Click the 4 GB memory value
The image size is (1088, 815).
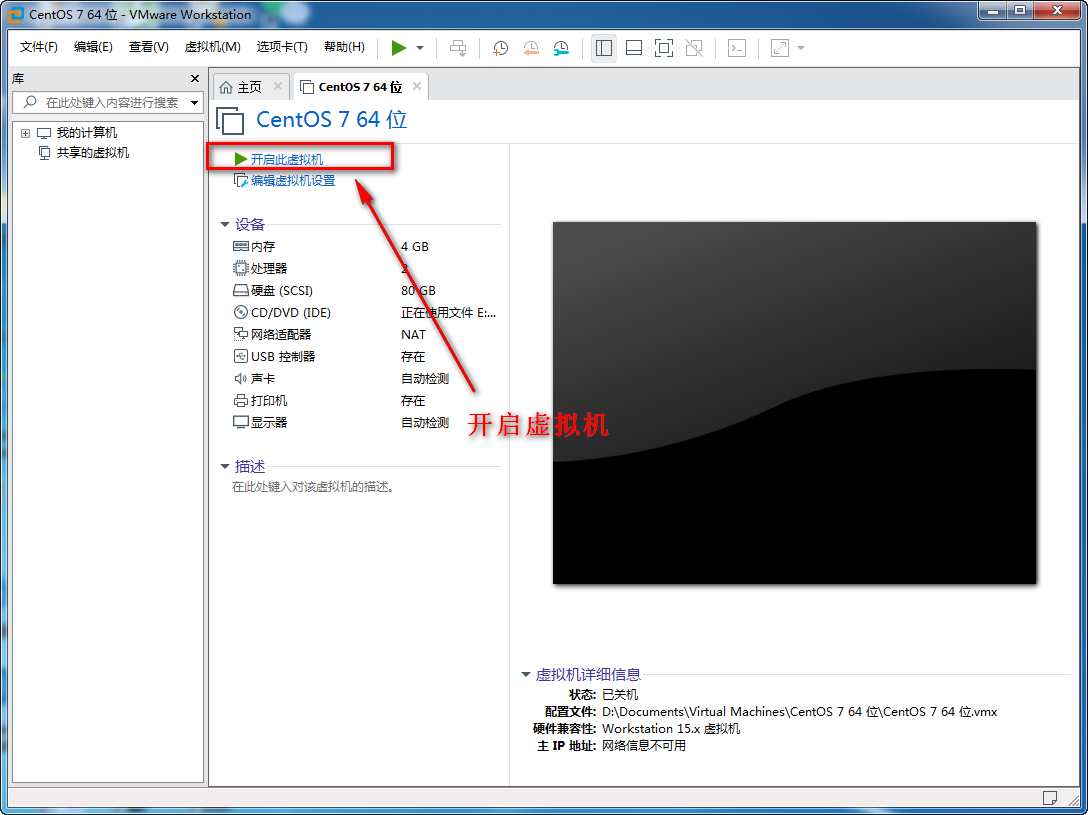click(x=415, y=246)
